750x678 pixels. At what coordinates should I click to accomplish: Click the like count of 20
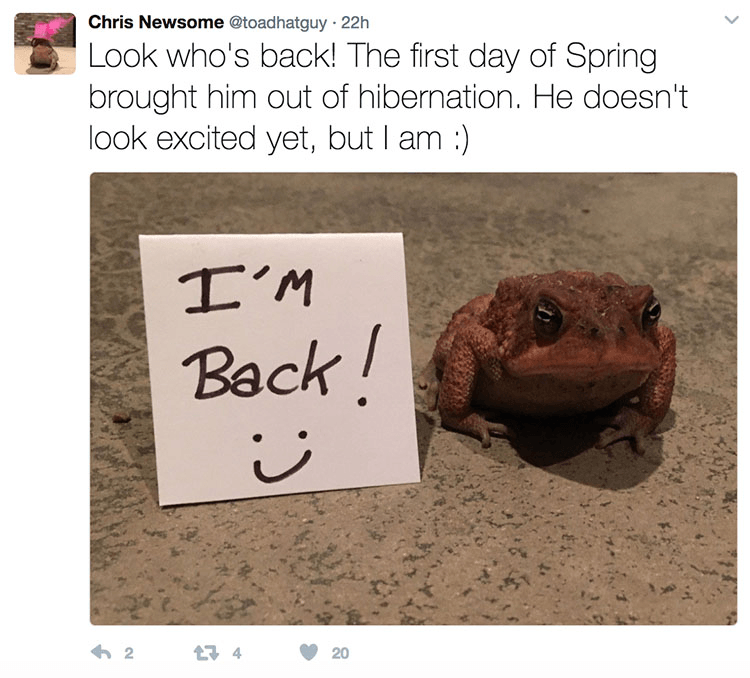coord(340,654)
